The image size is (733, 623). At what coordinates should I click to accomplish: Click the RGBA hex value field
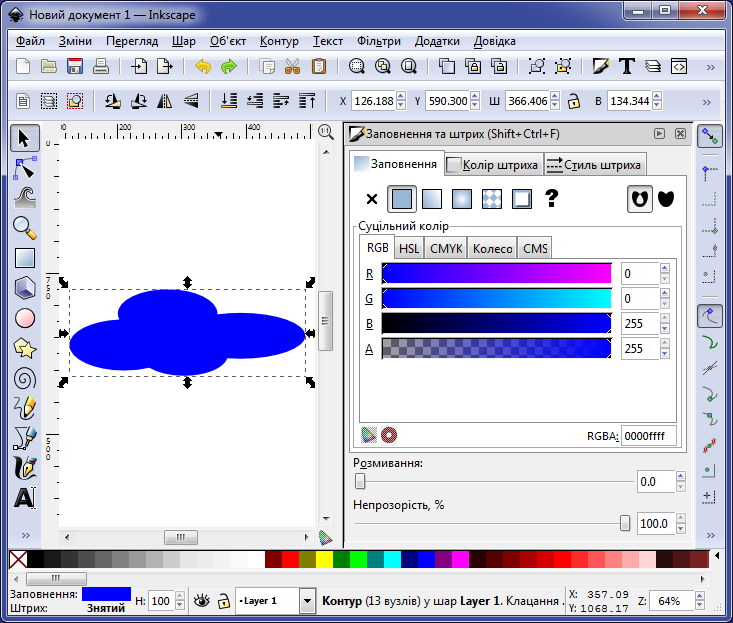[647, 435]
